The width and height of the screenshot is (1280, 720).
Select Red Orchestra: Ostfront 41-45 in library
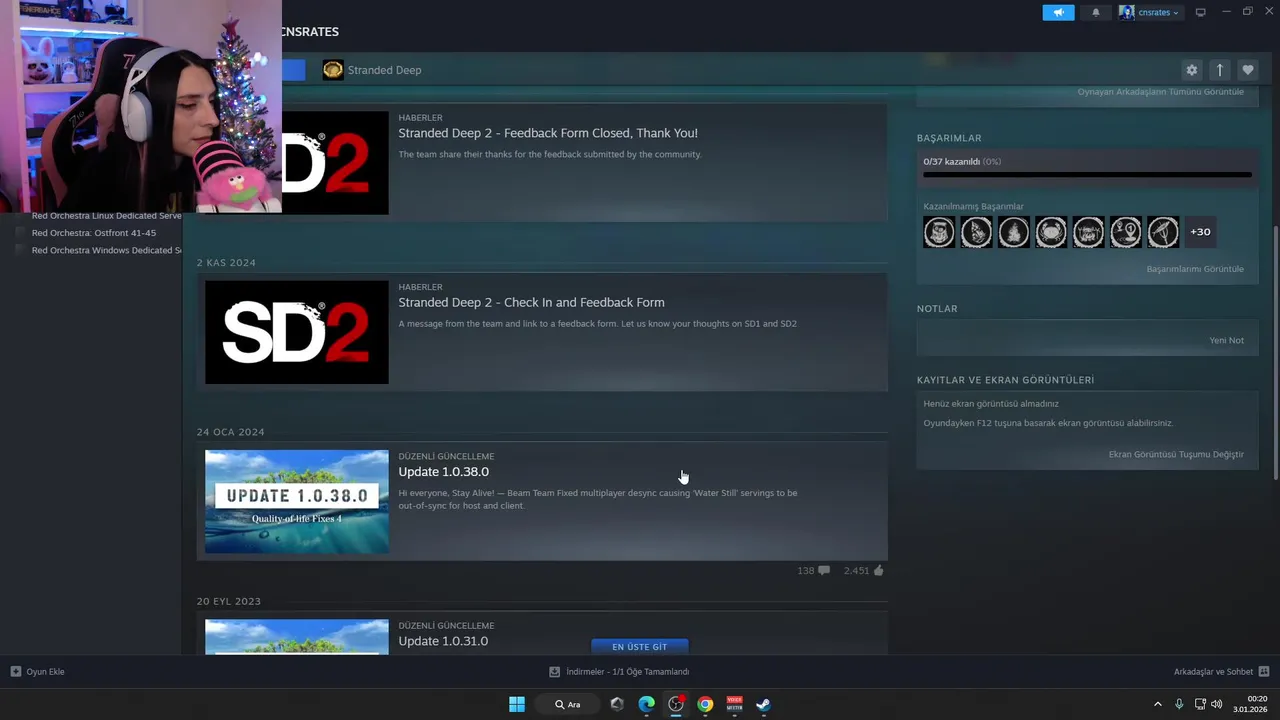94,233
